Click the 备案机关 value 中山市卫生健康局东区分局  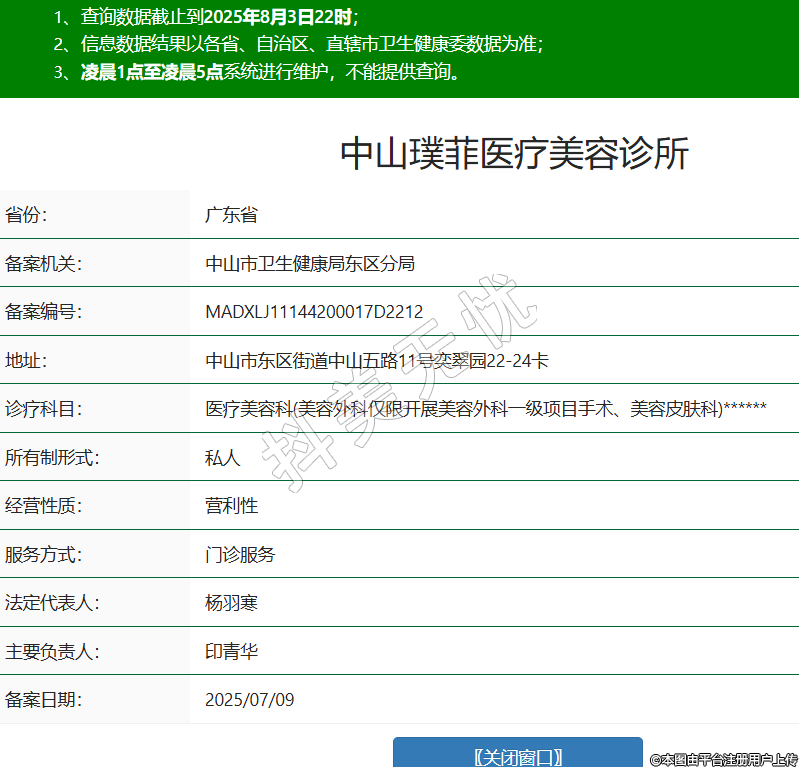[310, 263]
